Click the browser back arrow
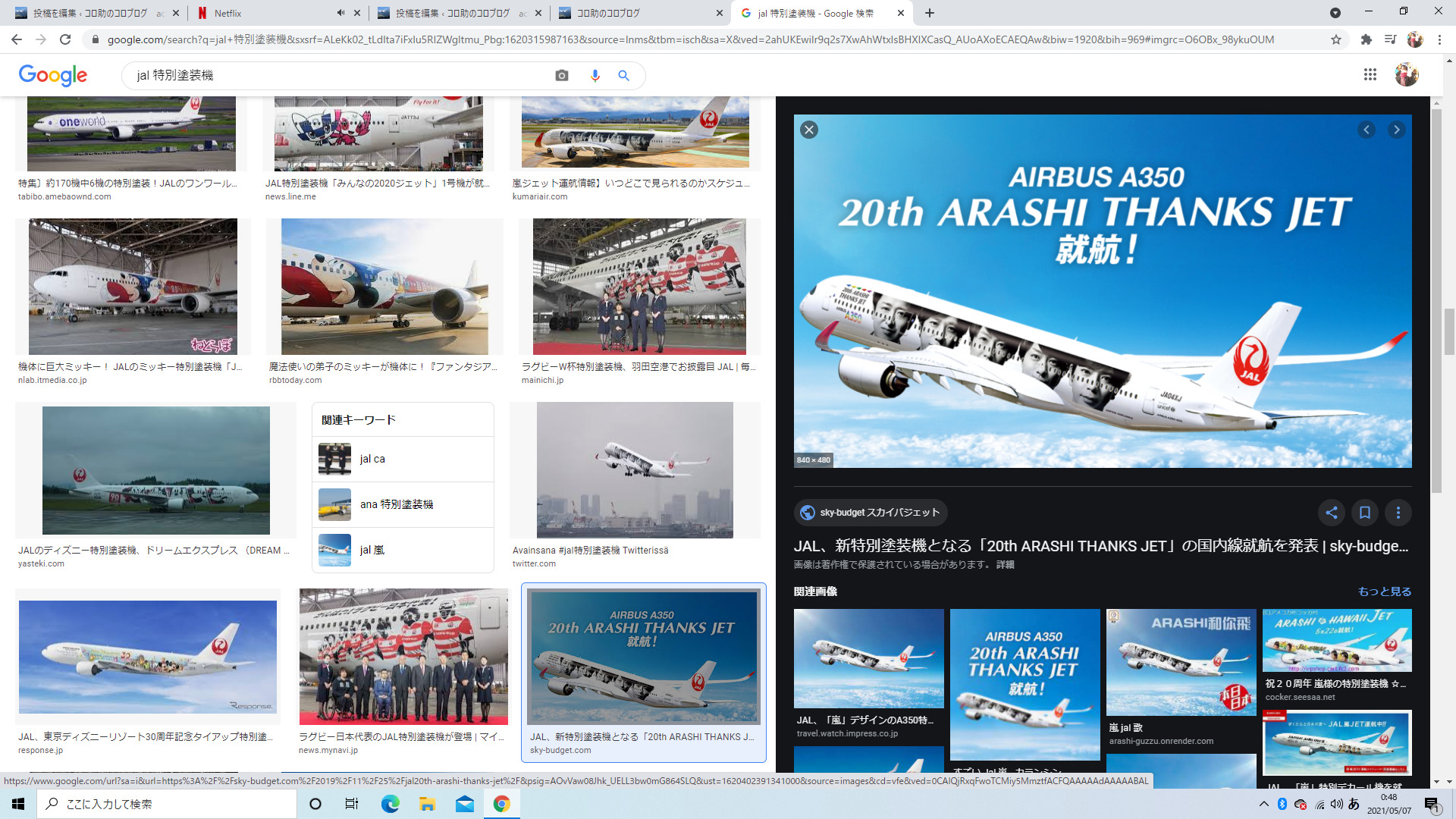This screenshot has width=1456, height=819. pos(17,39)
